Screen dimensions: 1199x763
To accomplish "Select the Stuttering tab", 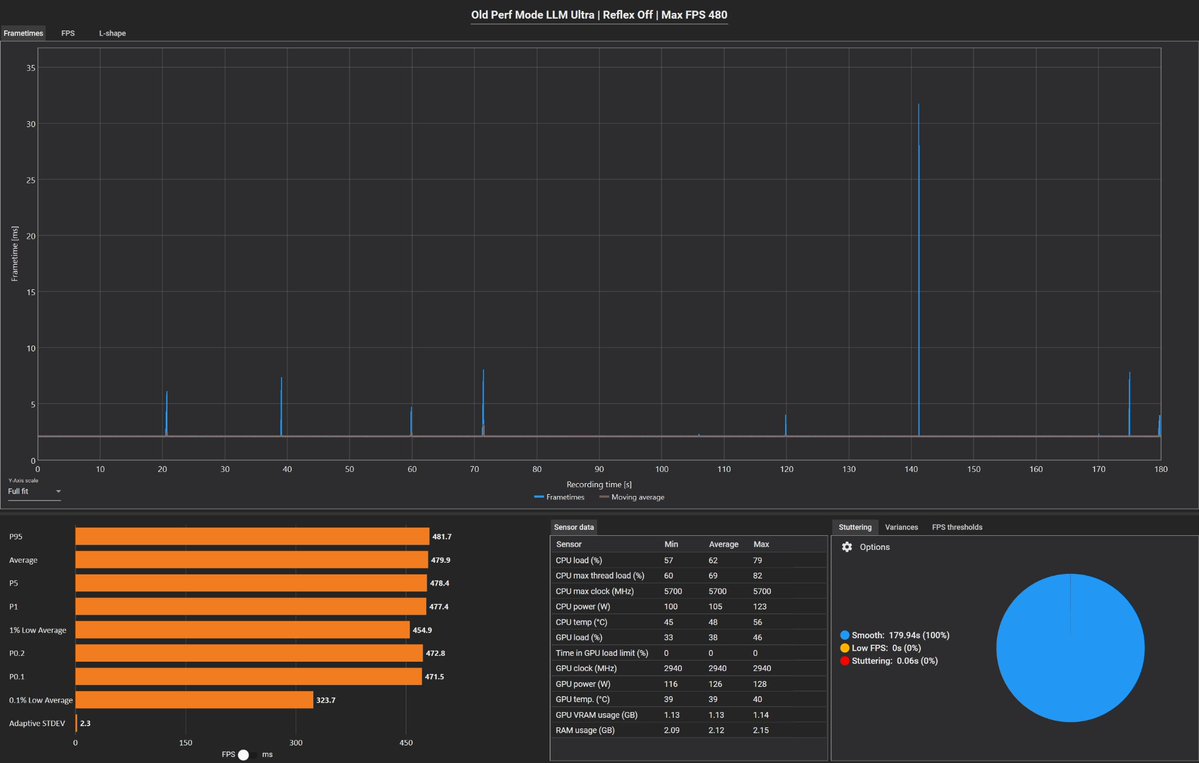I will [855, 527].
